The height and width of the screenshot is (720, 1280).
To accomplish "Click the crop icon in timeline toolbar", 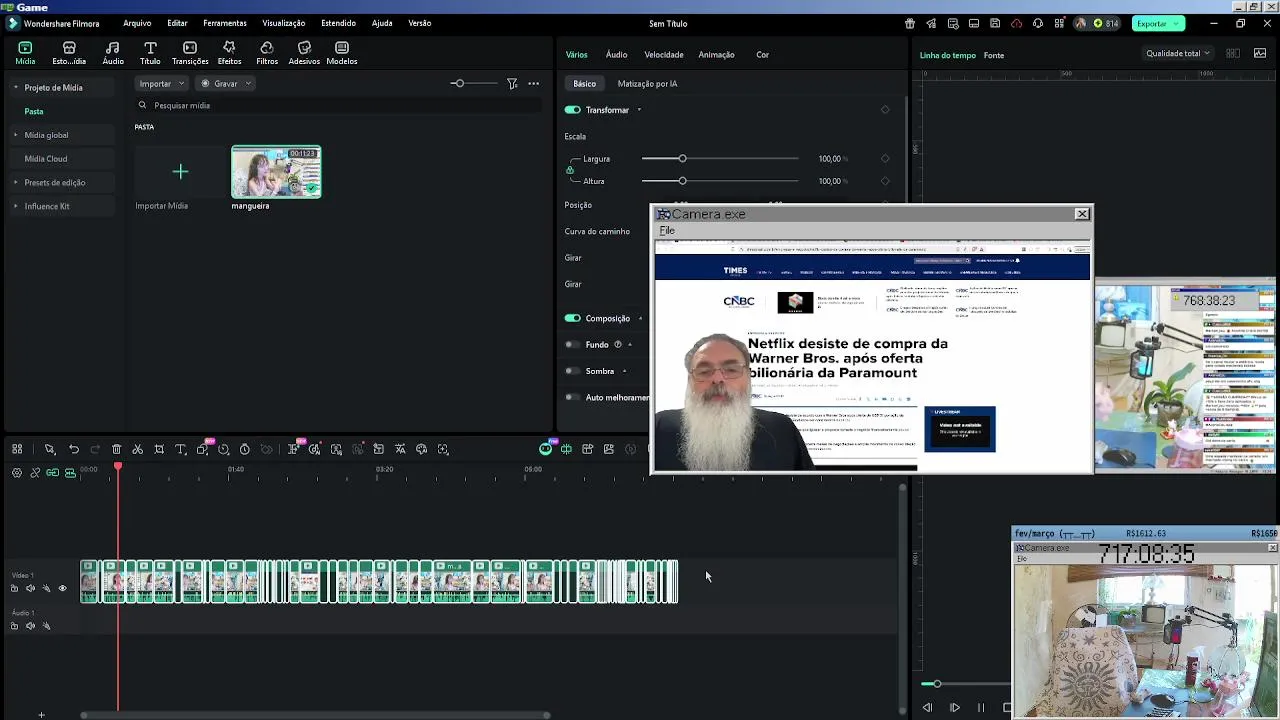I will [x=159, y=450].
